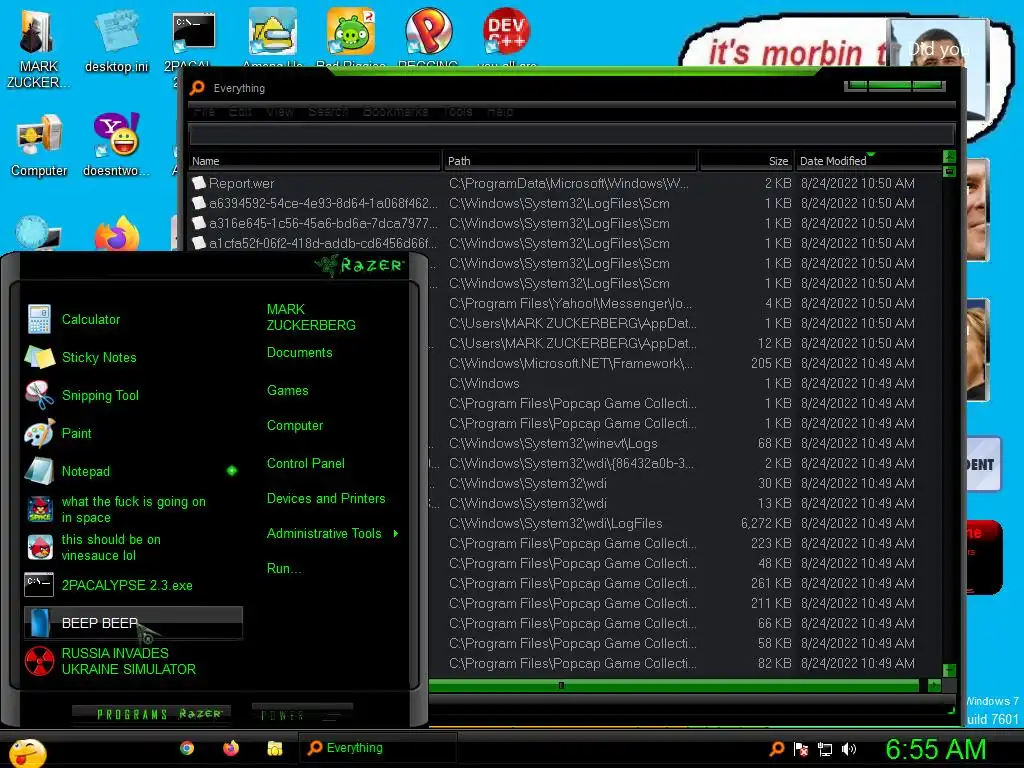1024x768 pixels.
Task: Click the volume speaker tray icon
Action: click(849, 749)
